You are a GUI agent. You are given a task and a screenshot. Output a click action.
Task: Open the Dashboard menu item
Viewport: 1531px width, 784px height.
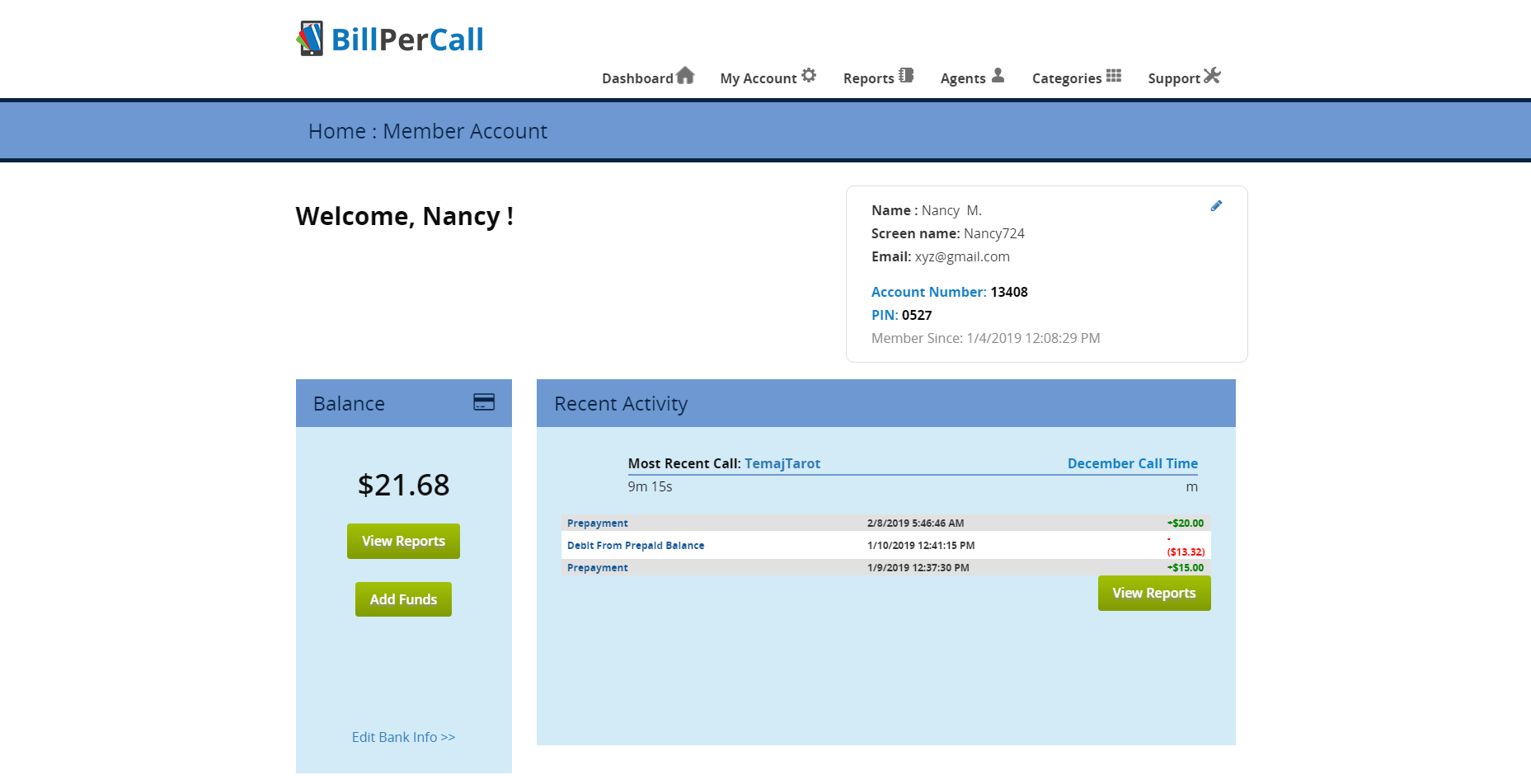637,78
